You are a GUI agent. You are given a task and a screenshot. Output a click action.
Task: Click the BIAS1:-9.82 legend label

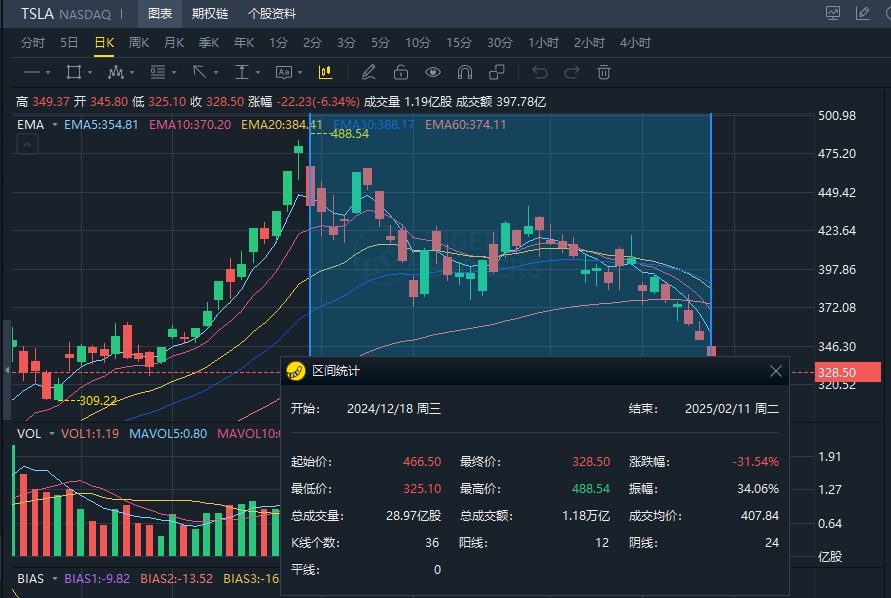pos(97,579)
